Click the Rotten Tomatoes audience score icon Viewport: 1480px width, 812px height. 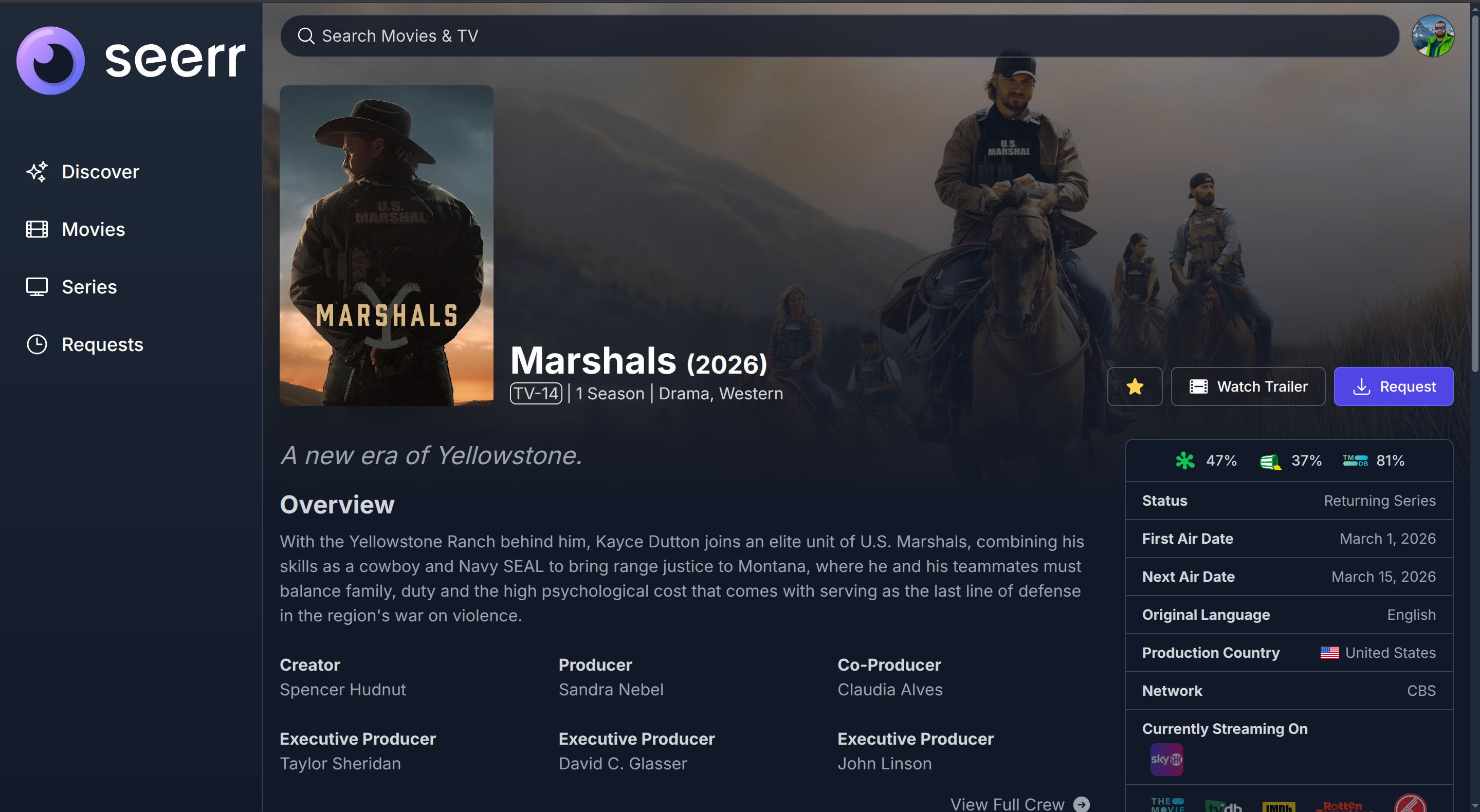[x=1270, y=460]
